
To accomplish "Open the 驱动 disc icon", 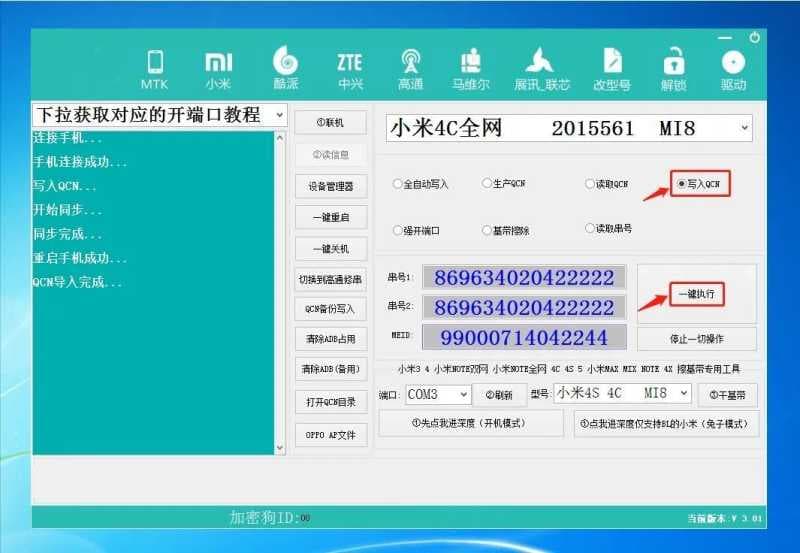I will tap(733, 69).
